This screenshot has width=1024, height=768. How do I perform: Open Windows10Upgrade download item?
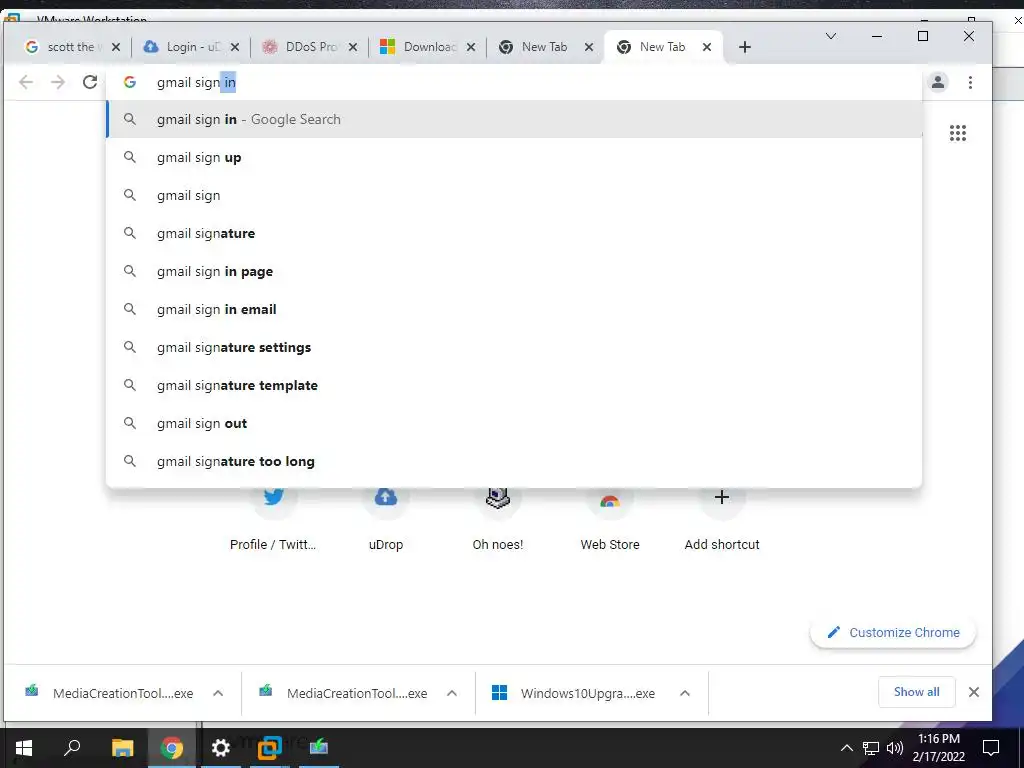pyautogui.click(x=574, y=693)
